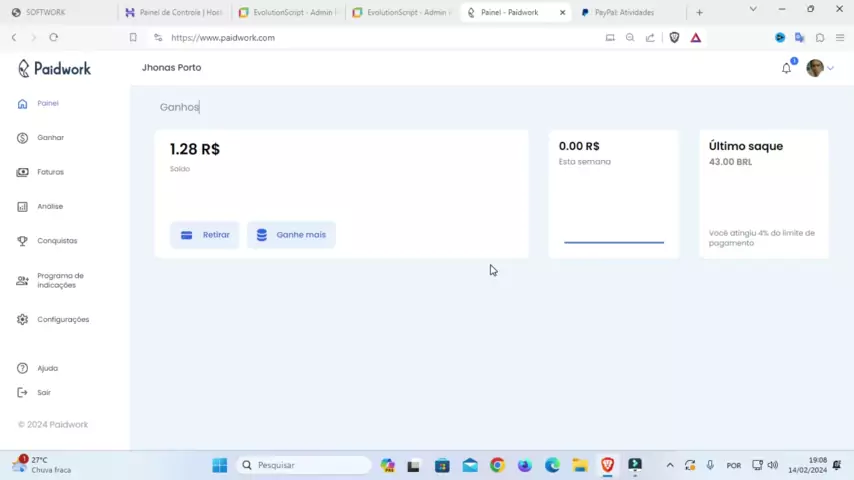Click the Brave Shields icon in address bar
The height and width of the screenshot is (480, 854).
pyautogui.click(x=674, y=38)
